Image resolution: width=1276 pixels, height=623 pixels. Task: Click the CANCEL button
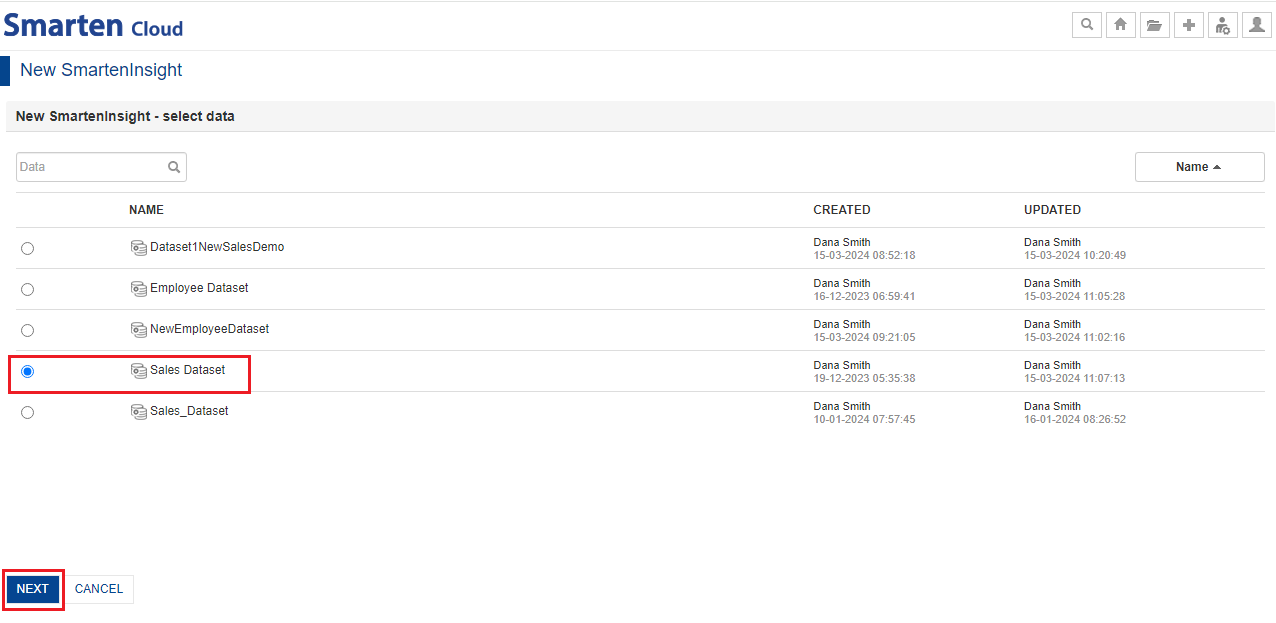coord(99,589)
